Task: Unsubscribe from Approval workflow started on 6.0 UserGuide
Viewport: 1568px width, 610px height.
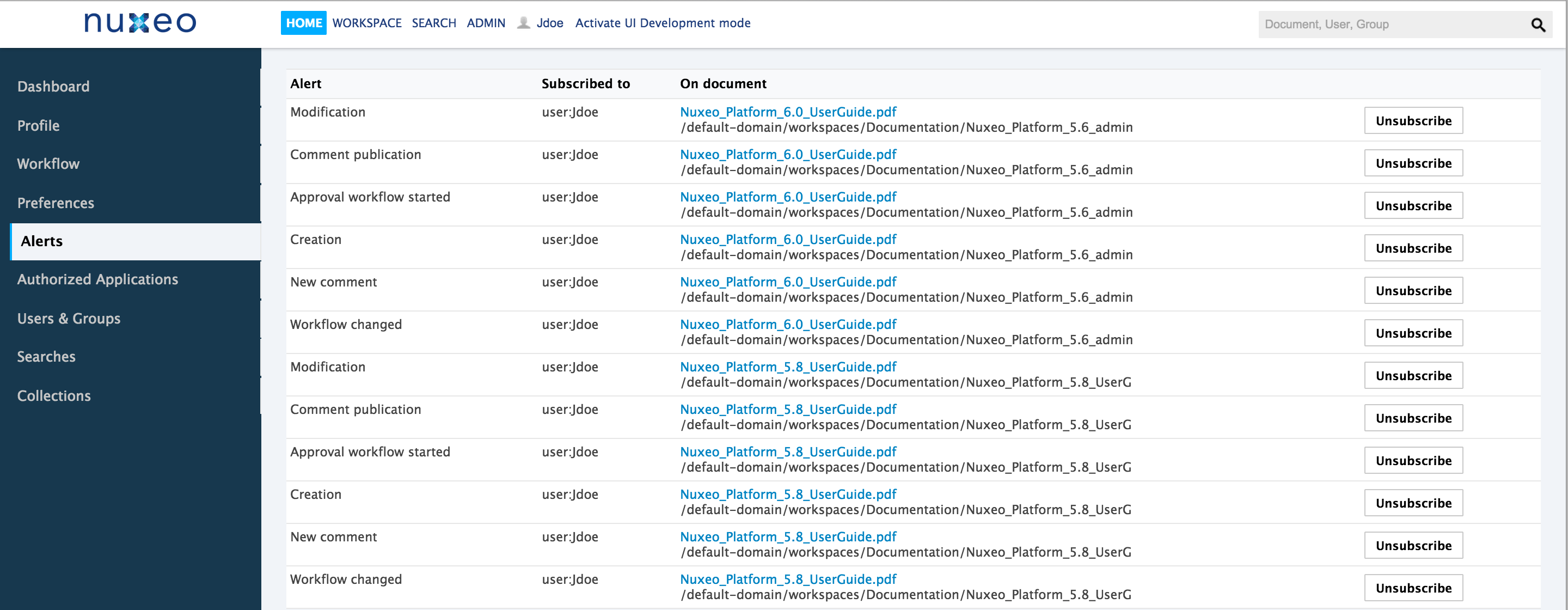Action: coord(1413,206)
